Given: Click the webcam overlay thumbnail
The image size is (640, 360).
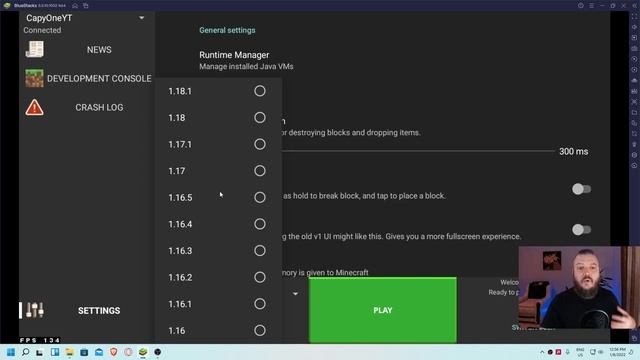Looking at the screenshot, I should click(579, 287).
